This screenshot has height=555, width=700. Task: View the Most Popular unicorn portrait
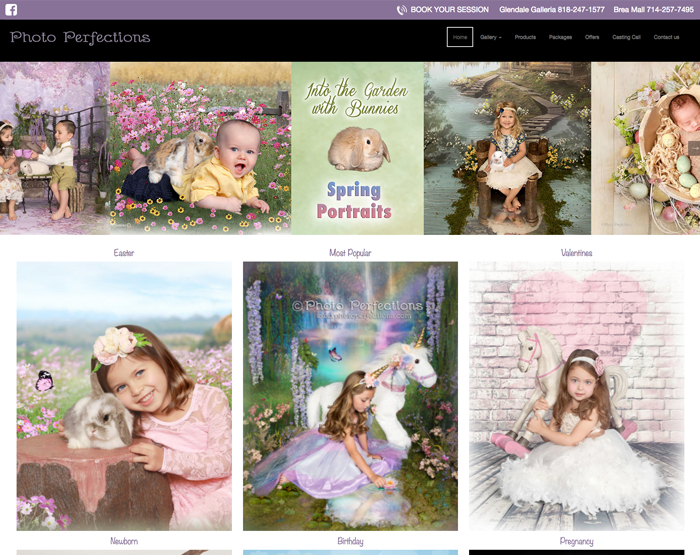pyautogui.click(x=350, y=396)
